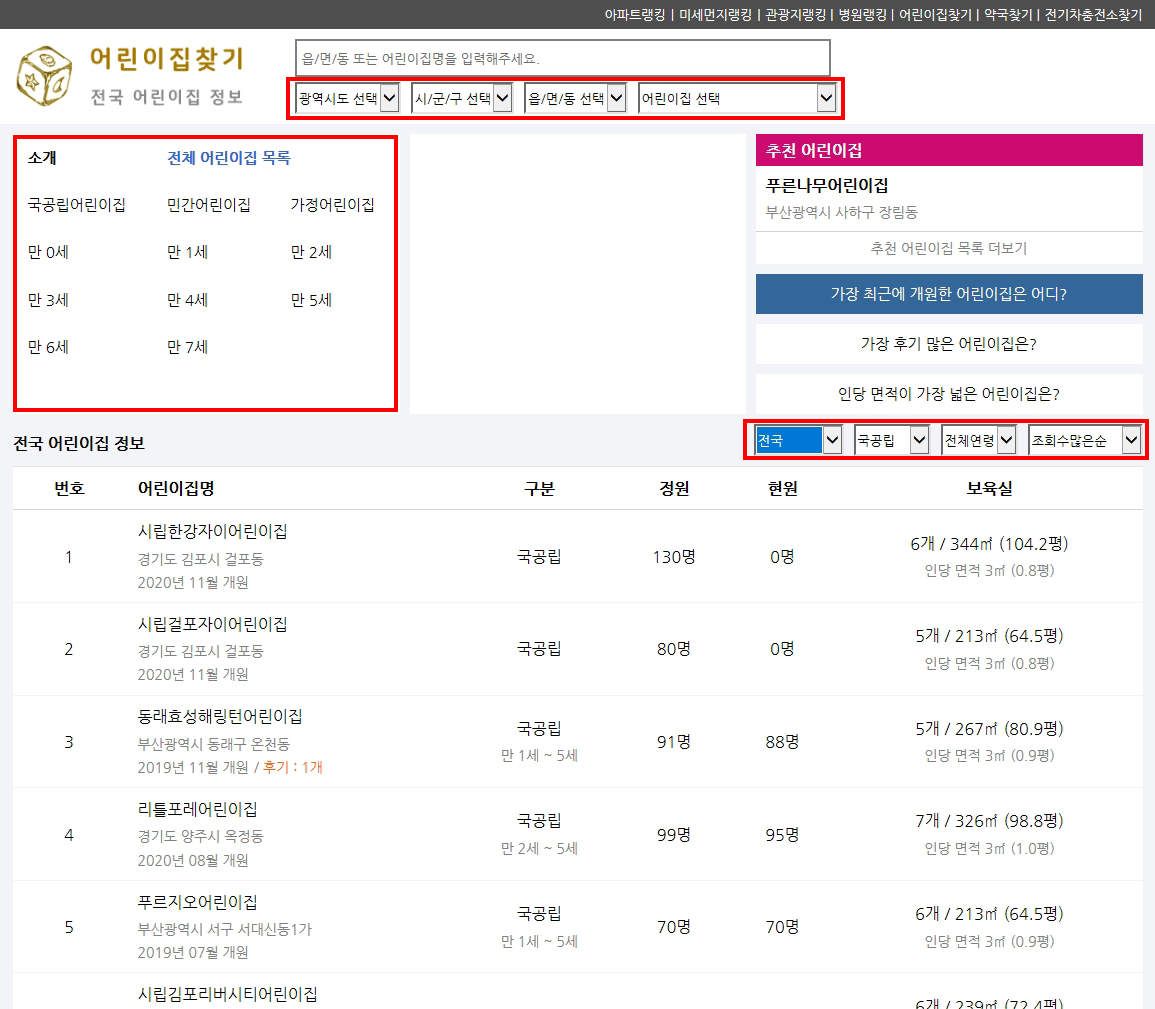This screenshot has height=1009, width=1155.
Task: Open the 읍/면/동 선택 dropdown
Action: (575, 98)
